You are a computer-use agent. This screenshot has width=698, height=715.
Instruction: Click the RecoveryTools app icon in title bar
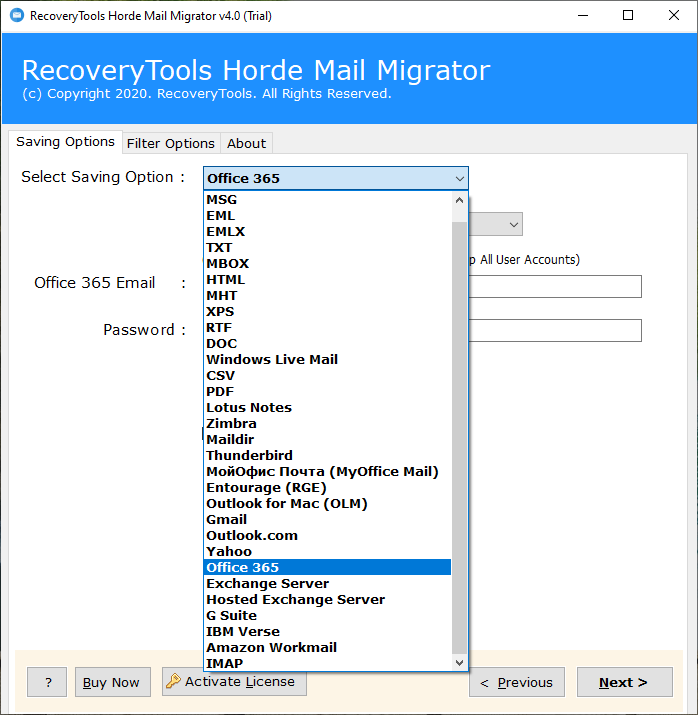[17, 15]
